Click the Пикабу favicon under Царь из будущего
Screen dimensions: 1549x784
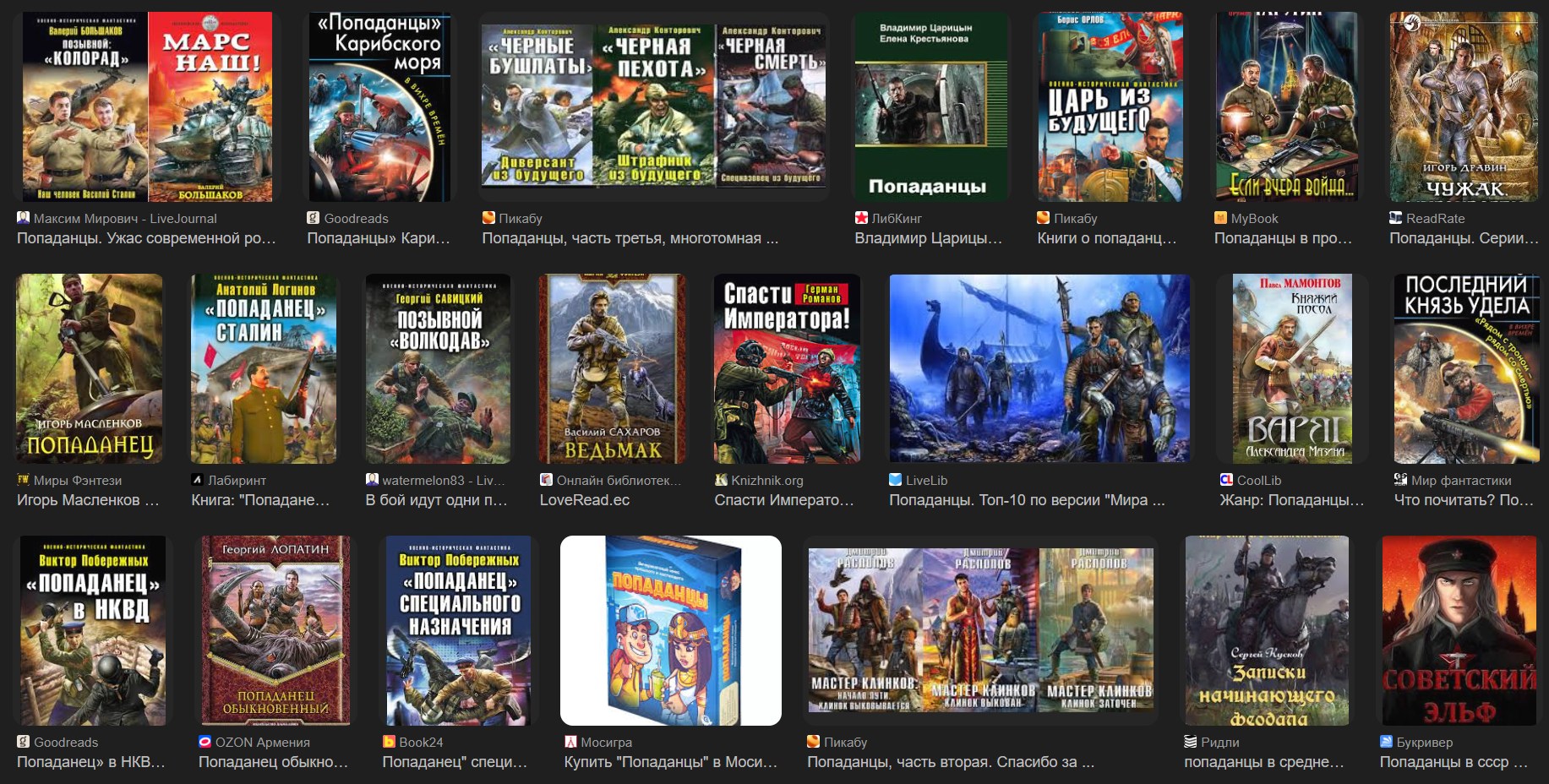(x=1044, y=218)
